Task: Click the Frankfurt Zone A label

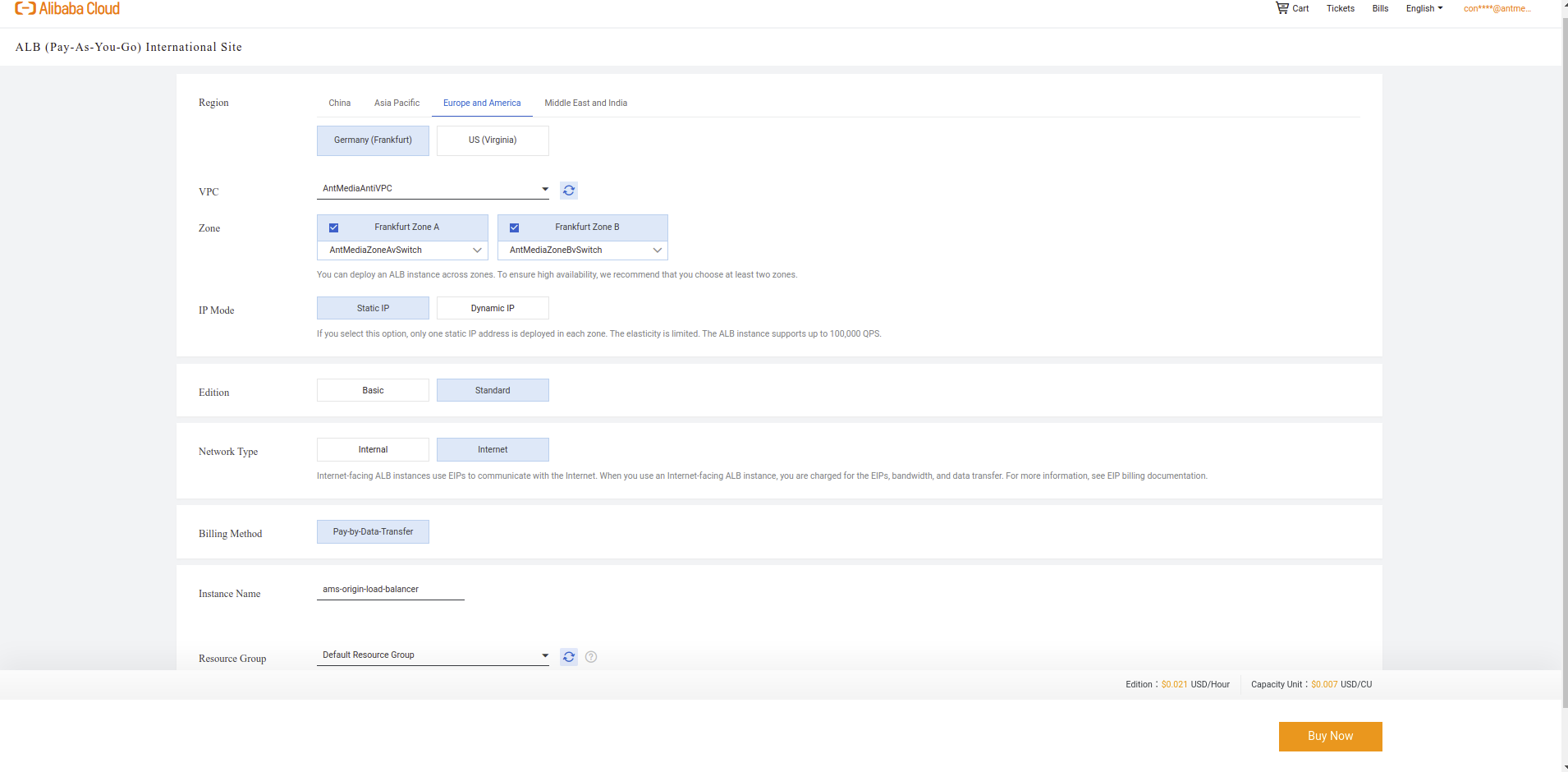Action: pos(406,227)
